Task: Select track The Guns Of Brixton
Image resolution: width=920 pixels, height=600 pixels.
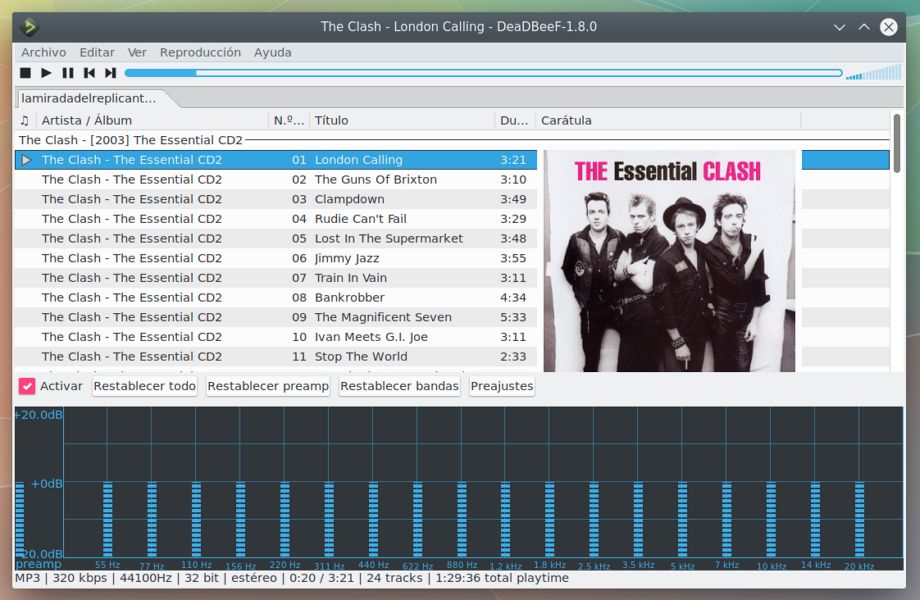Action: 276,179
